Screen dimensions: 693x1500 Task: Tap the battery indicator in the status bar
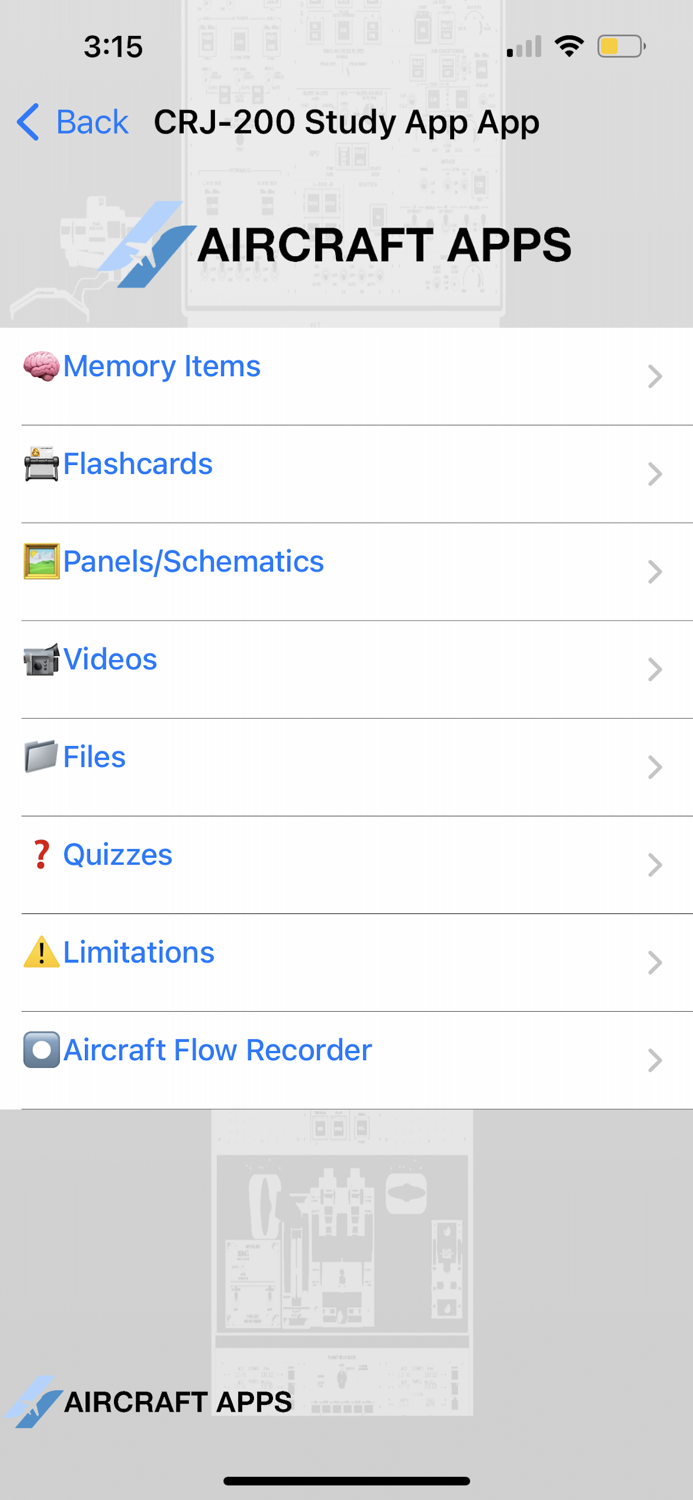tap(619, 45)
